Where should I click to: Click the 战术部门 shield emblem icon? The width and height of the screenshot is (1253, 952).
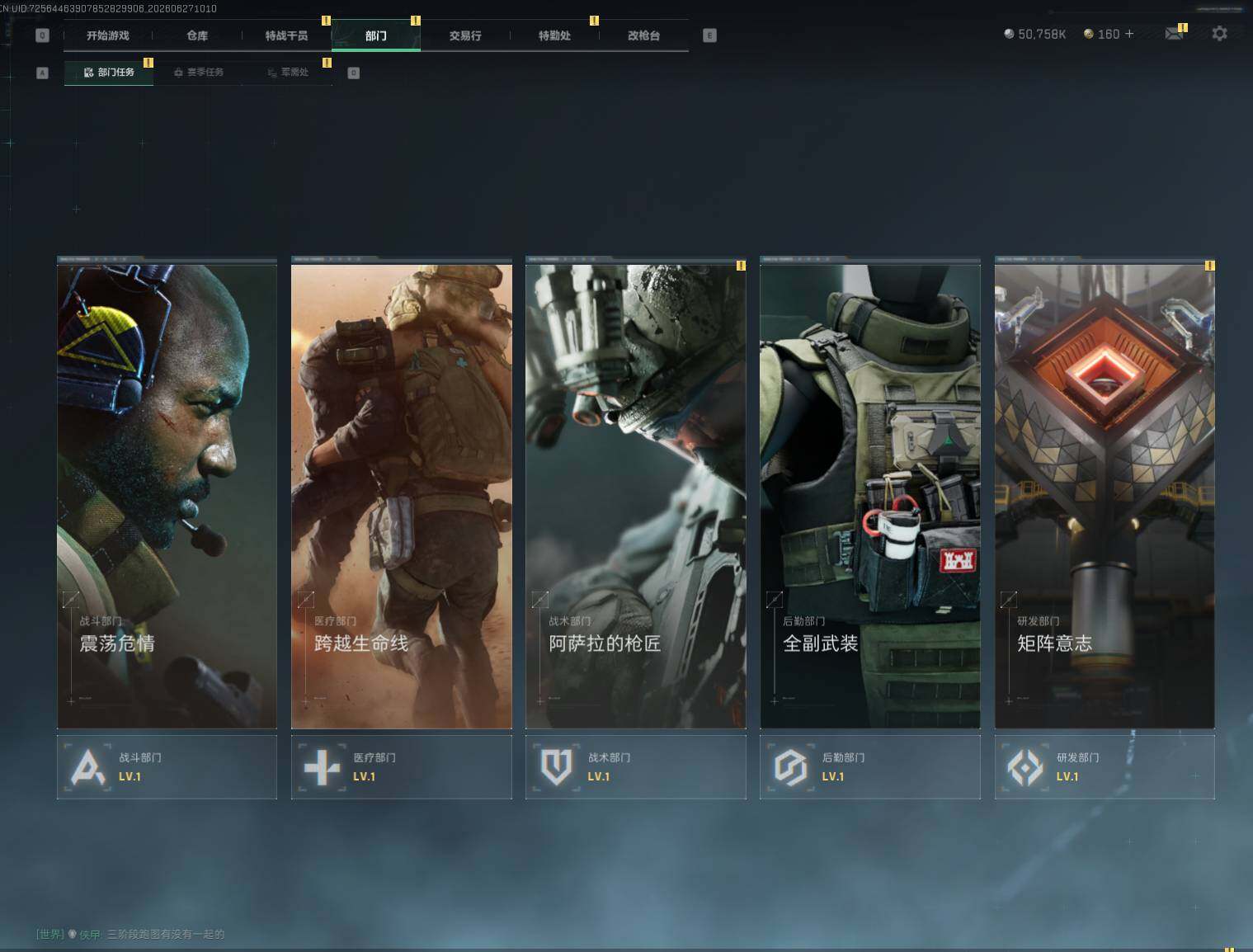[556, 767]
